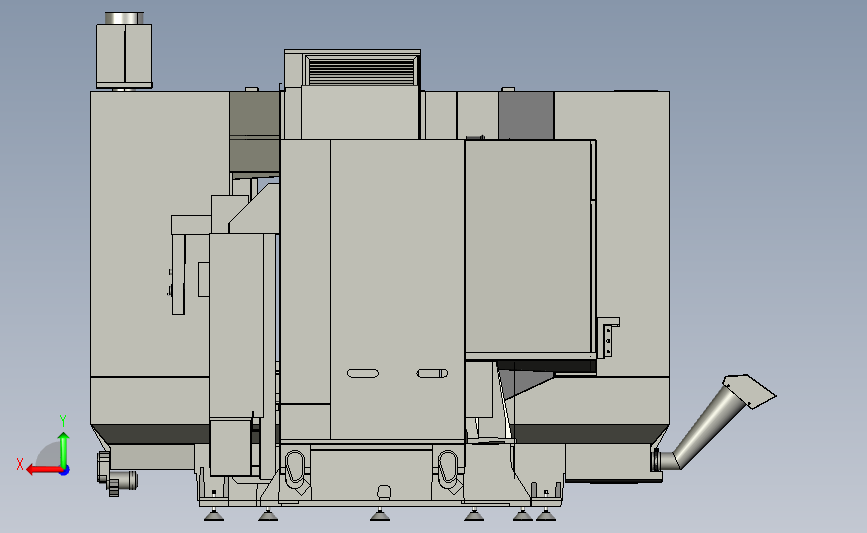Click the green Y axis arrow on triad
The width and height of the screenshot is (867, 533).
[x=64, y=450]
